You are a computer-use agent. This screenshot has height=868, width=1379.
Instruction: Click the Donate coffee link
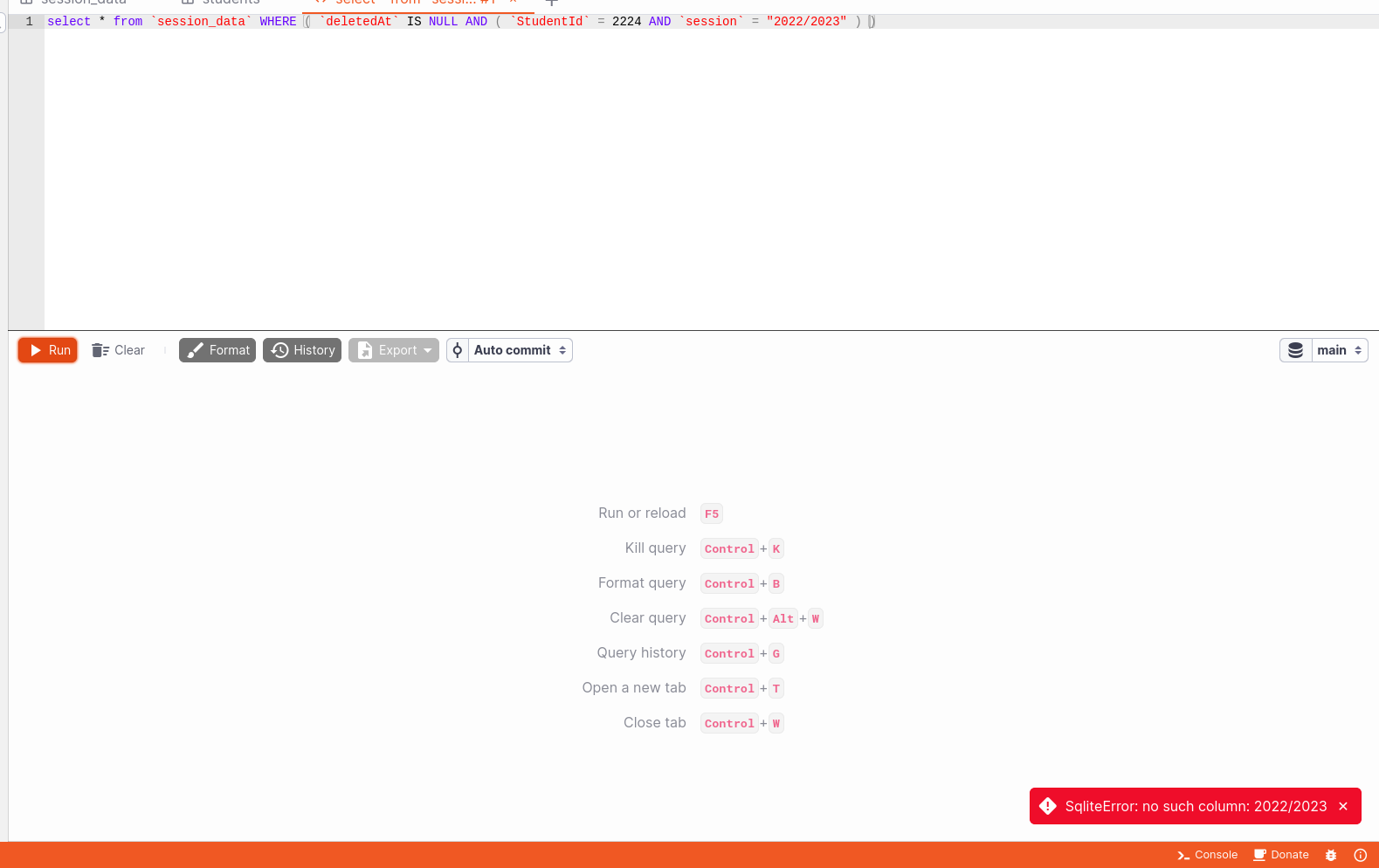pyautogui.click(x=1281, y=855)
